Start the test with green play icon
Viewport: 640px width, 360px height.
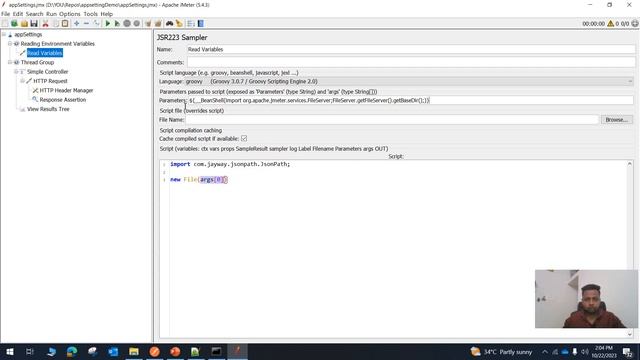(x=108, y=24)
